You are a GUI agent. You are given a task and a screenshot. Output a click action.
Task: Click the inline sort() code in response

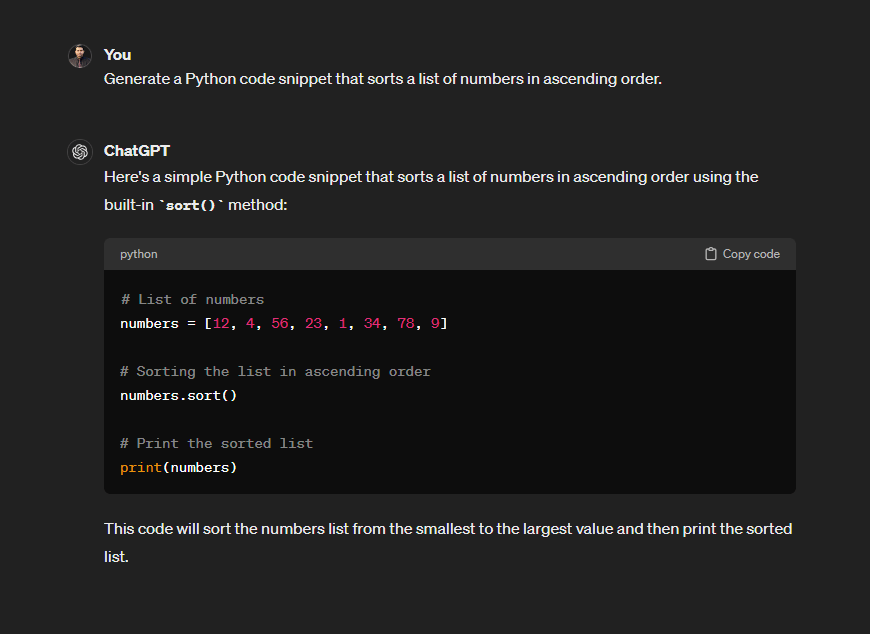click(x=191, y=205)
